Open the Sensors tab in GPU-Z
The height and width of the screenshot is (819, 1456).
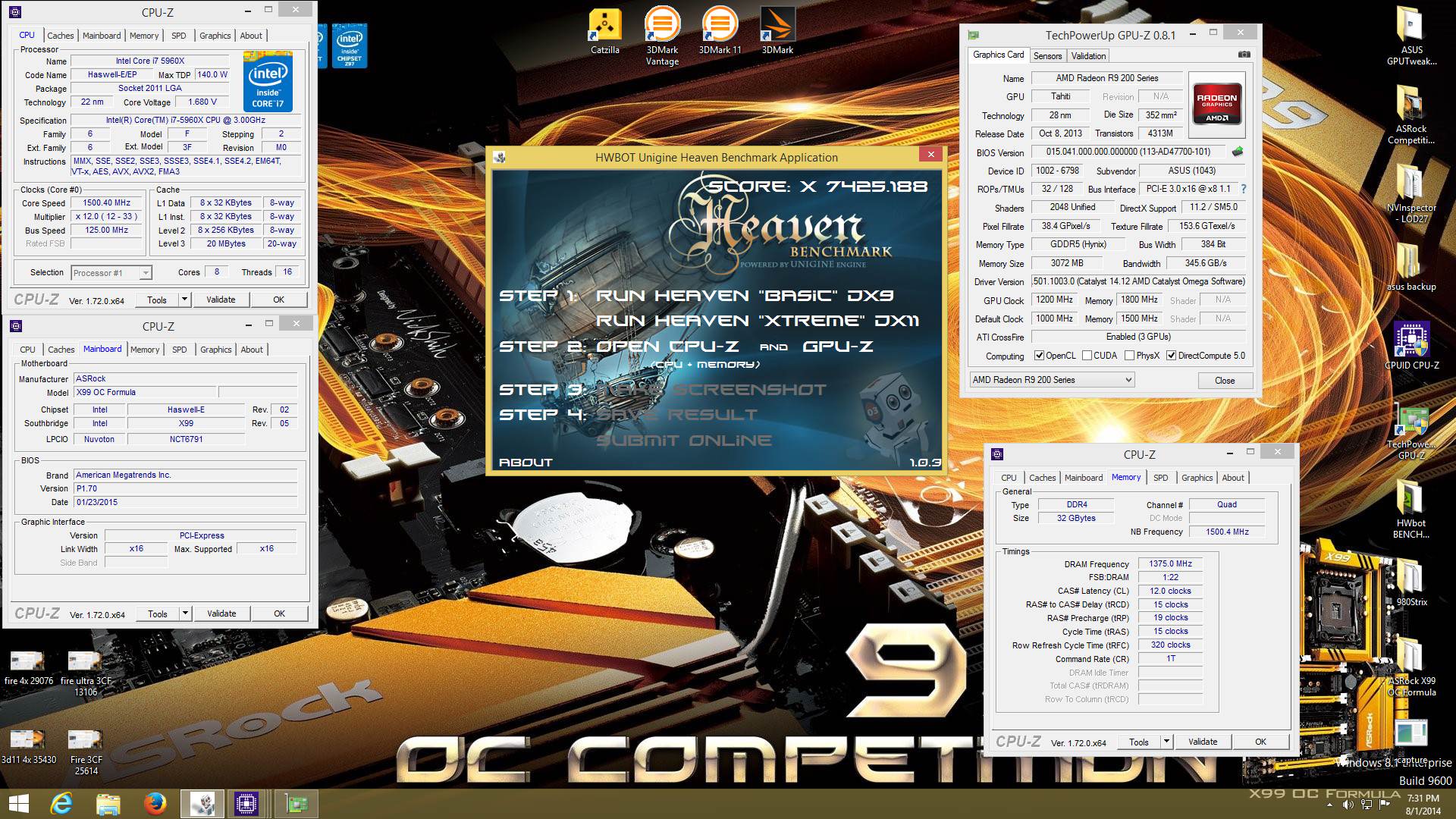(x=1047, y=56)
